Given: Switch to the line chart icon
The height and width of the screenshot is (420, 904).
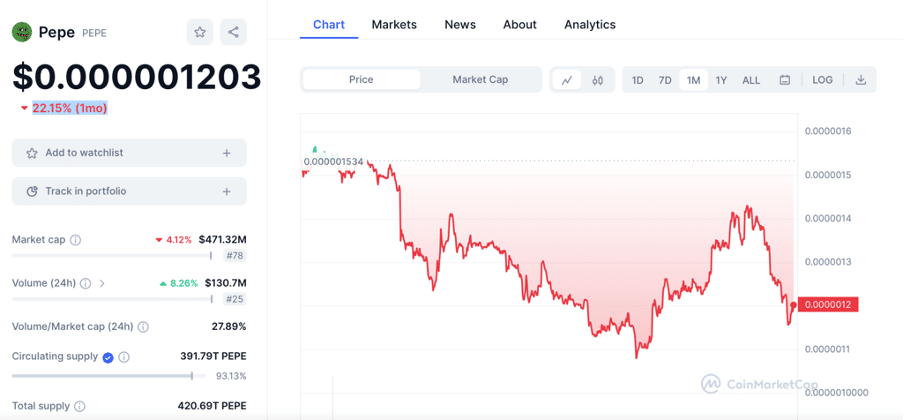Looking at the screenshot, I should 567,80.
